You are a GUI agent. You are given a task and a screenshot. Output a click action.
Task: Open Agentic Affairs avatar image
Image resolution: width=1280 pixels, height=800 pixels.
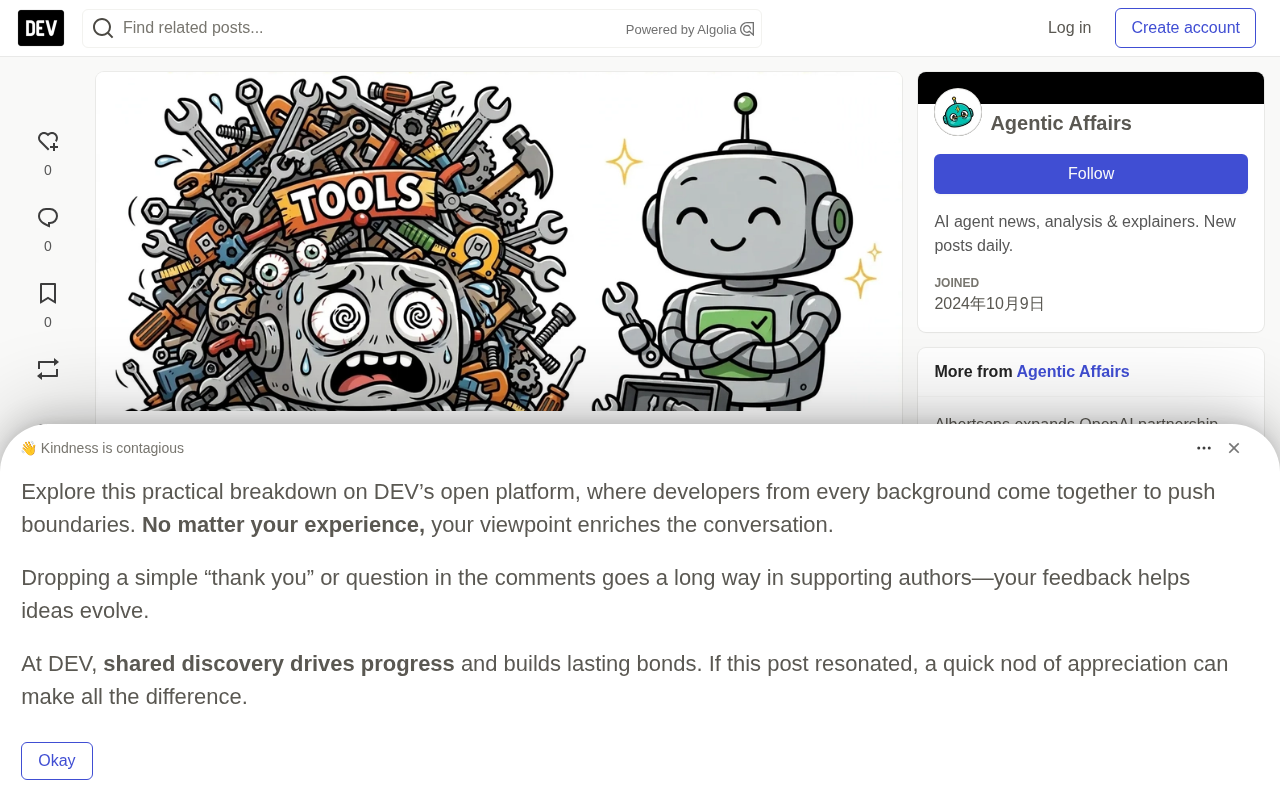958,112
